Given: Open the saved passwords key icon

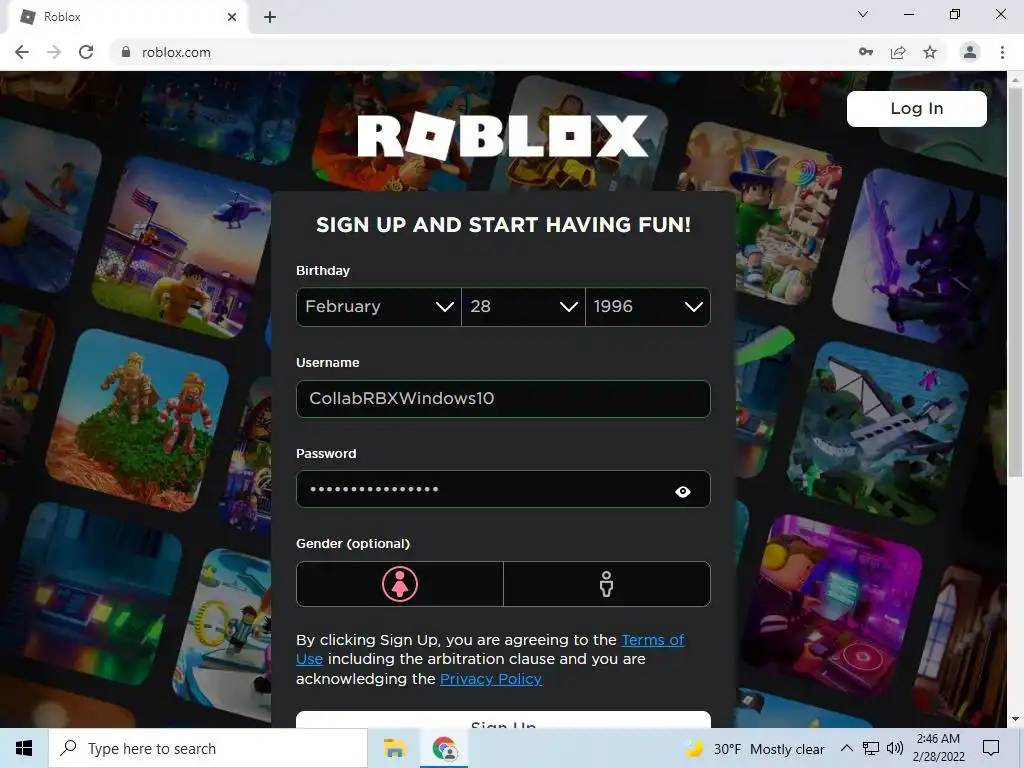Looking at the screenshot, I should [866, 52].
